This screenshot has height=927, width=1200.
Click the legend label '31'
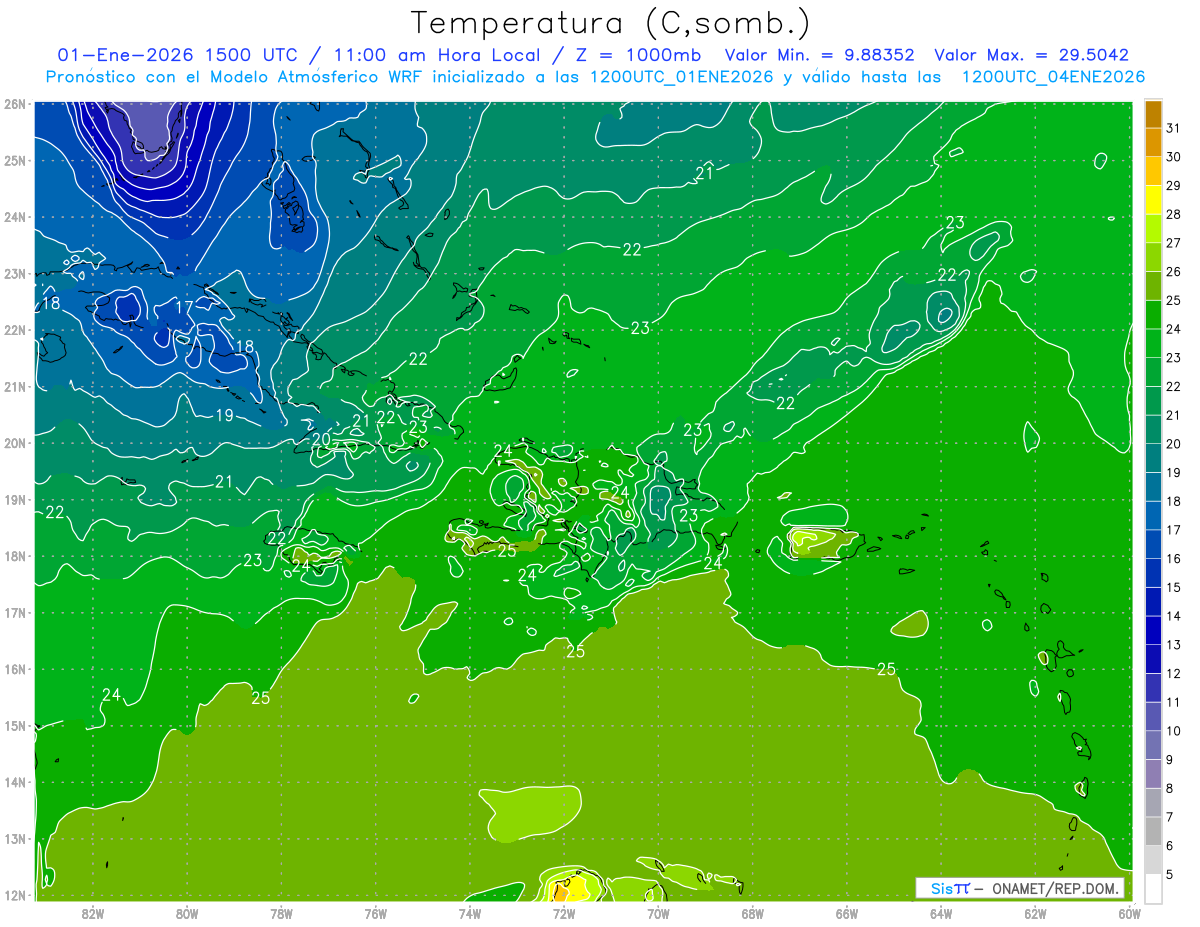1173,128
